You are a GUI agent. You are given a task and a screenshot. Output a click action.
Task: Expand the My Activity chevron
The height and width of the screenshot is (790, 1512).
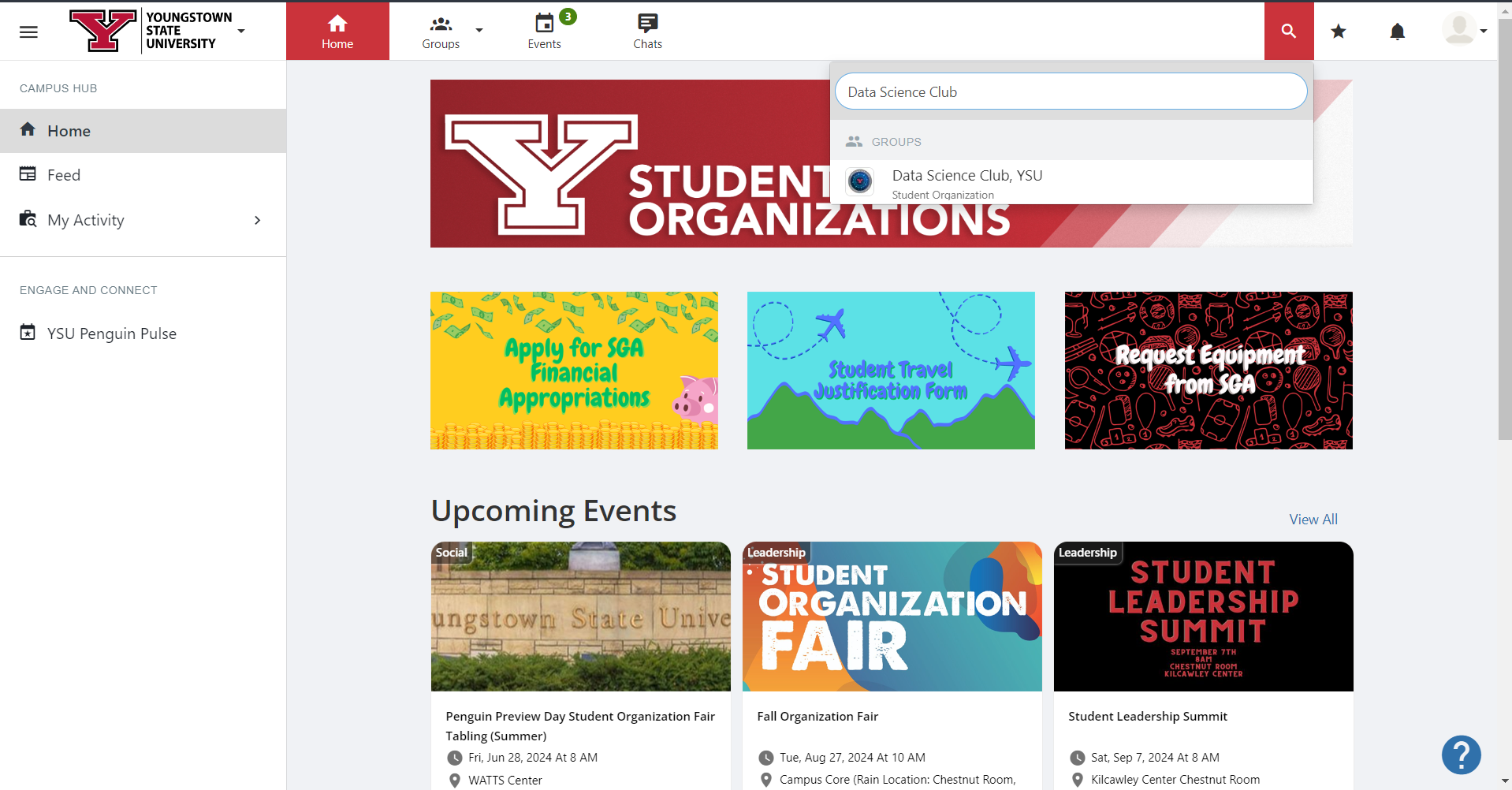click(x=257, y=220)
